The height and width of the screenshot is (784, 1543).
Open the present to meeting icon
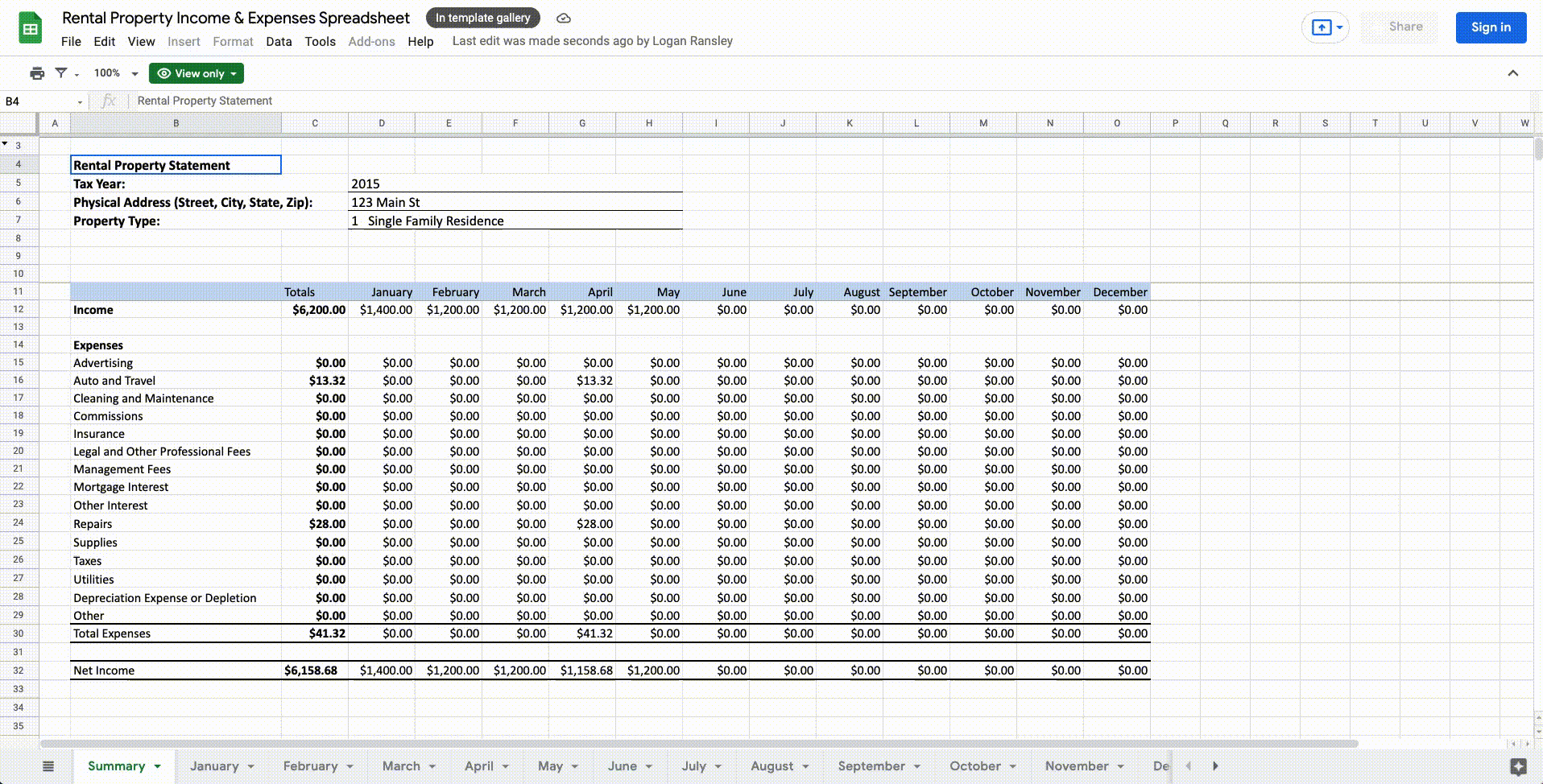click(1322, 27)
